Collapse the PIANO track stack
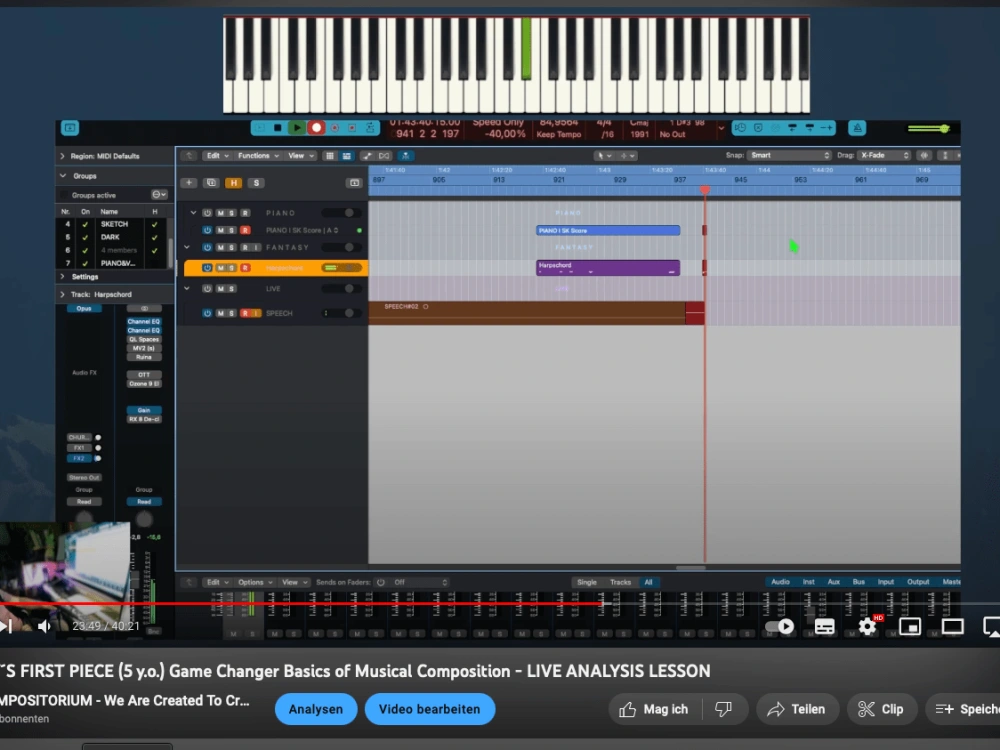The height and width of the screenshot is (750, 1000). [x=193, y=213]
